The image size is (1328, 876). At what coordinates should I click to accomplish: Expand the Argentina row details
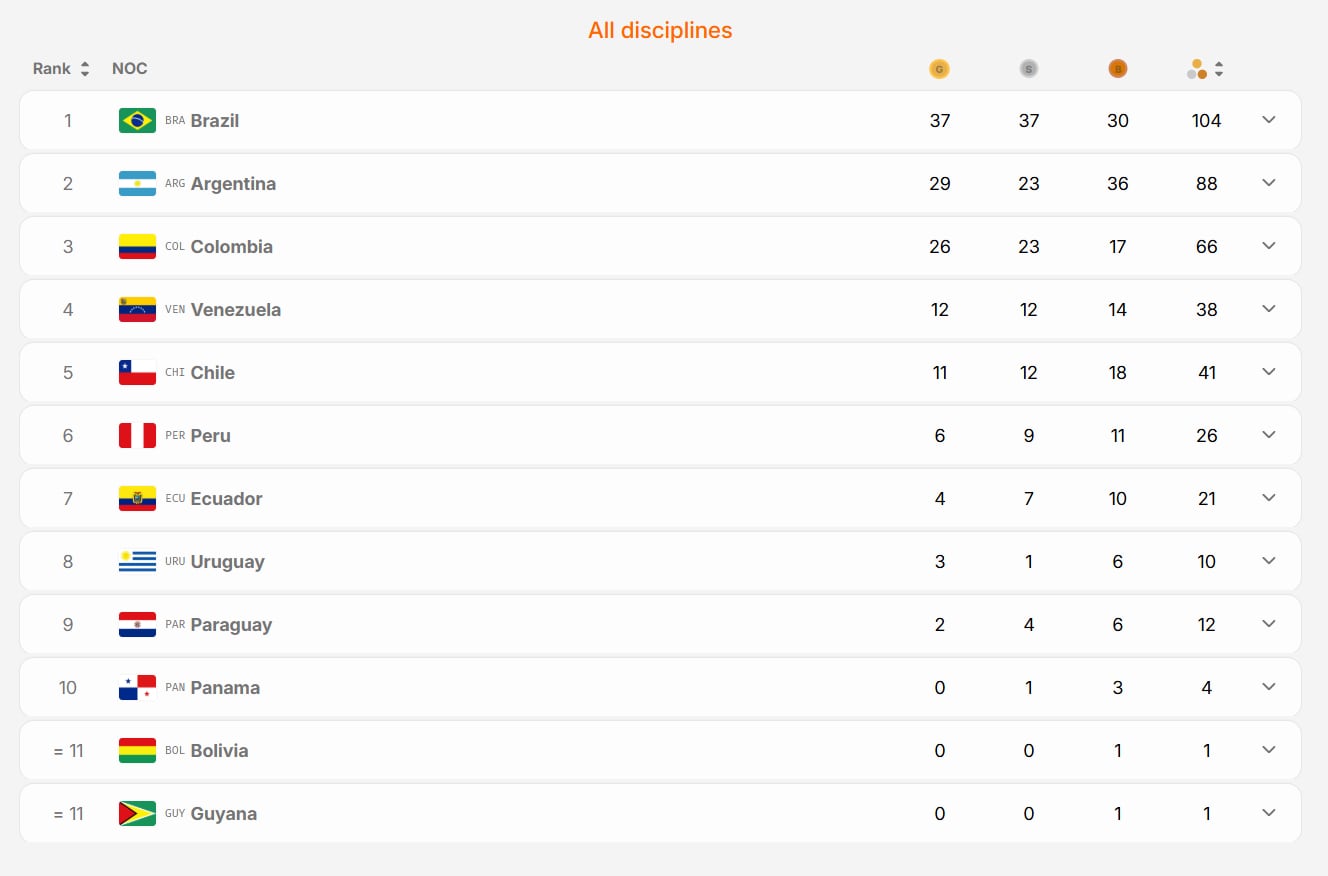1269,183
